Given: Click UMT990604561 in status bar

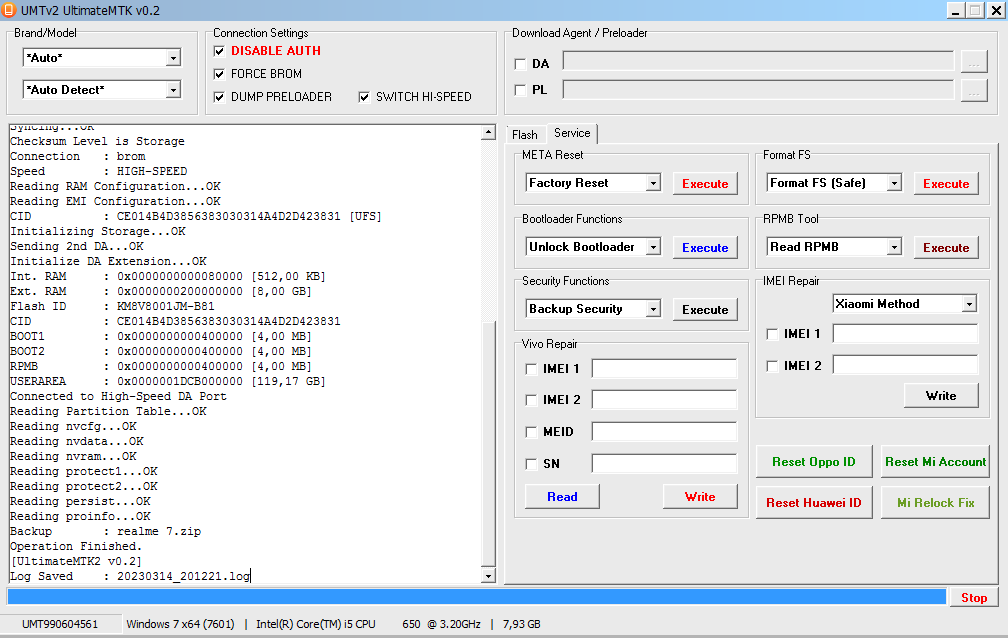Looking at the screenshot, I should [x=60, y=624].
